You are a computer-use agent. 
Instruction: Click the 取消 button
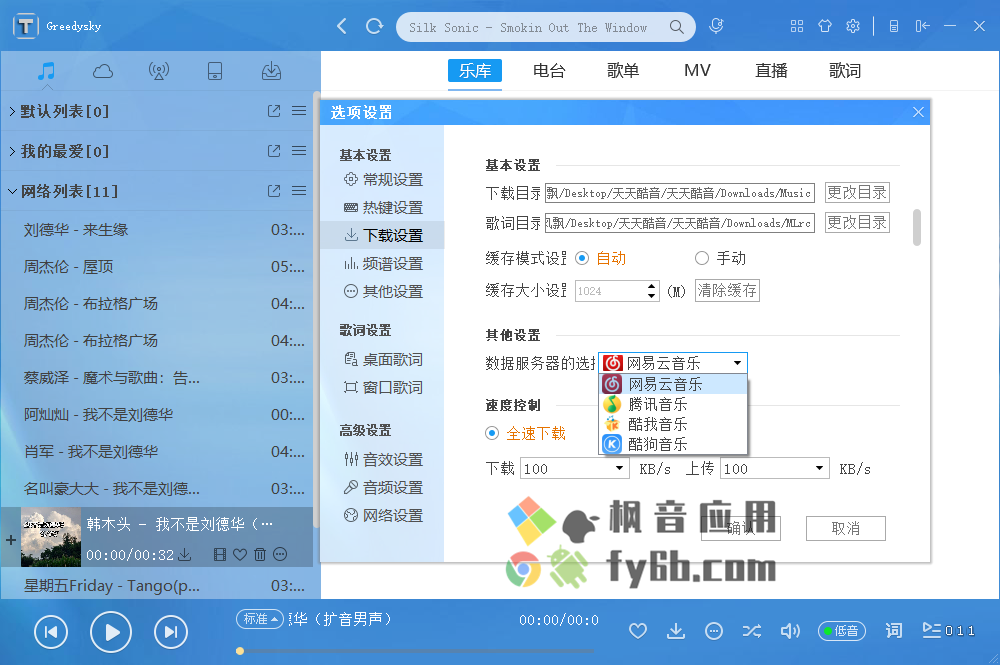coord(846,529)
